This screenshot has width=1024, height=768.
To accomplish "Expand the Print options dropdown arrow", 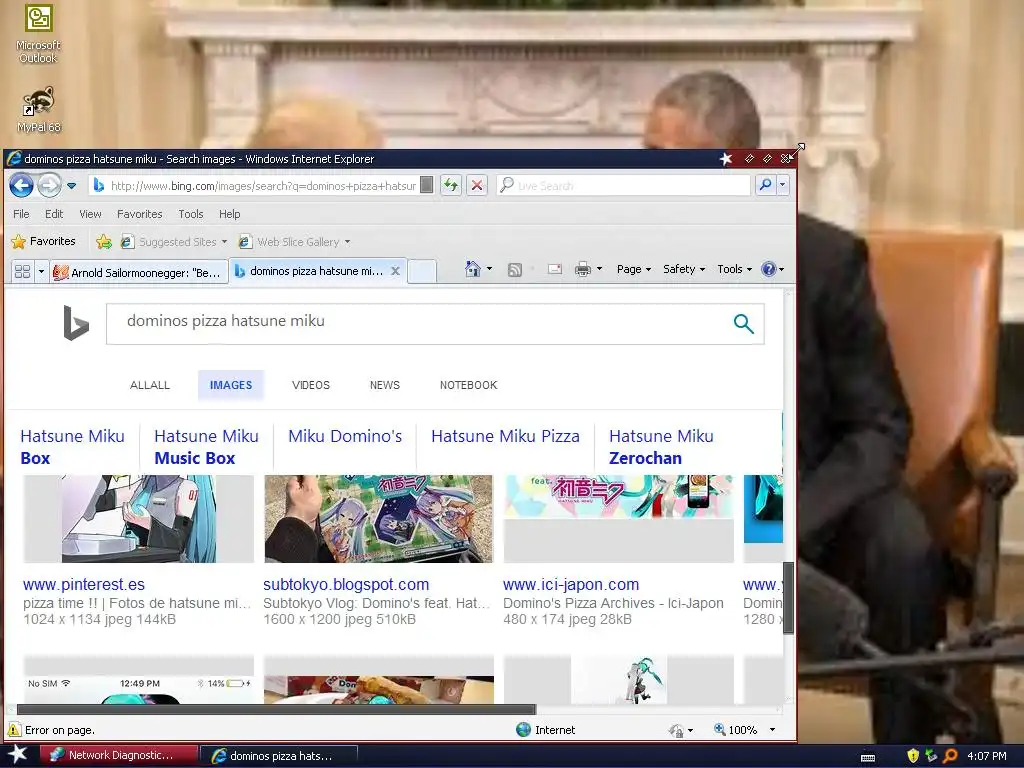I will (x=600, y=269).
